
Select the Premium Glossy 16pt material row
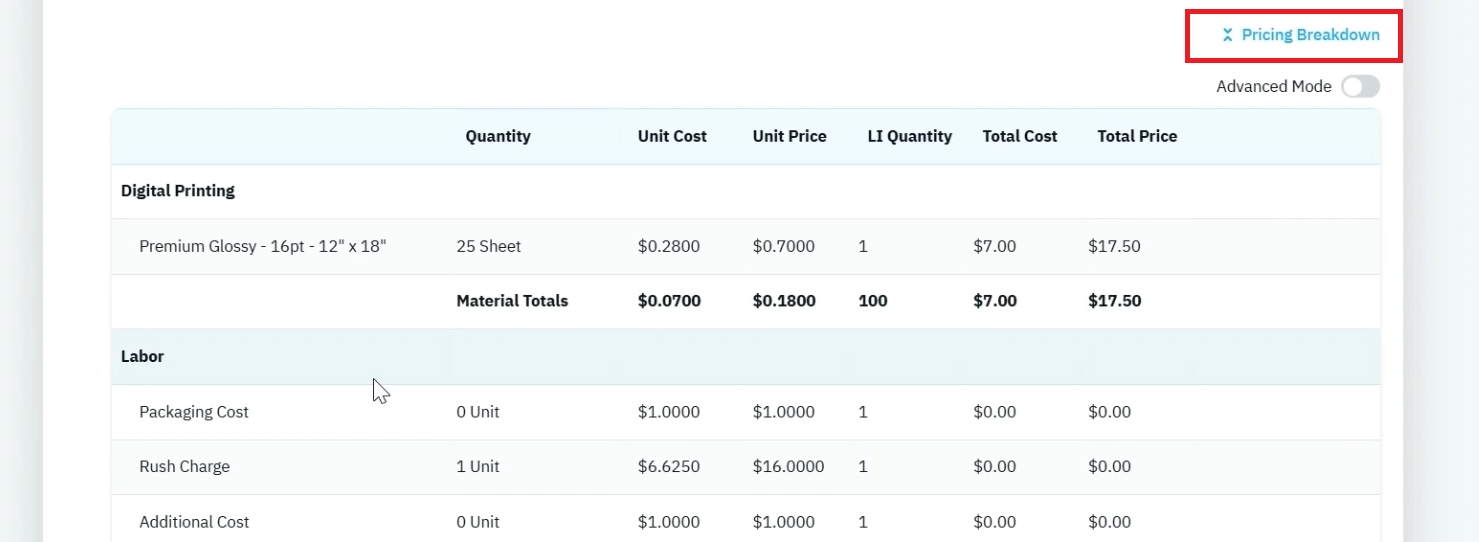point(746,246)
